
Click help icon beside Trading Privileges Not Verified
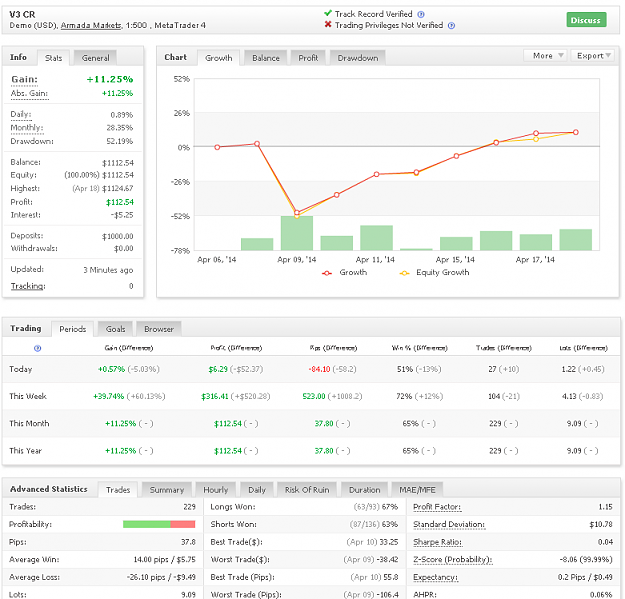[451, 26]
